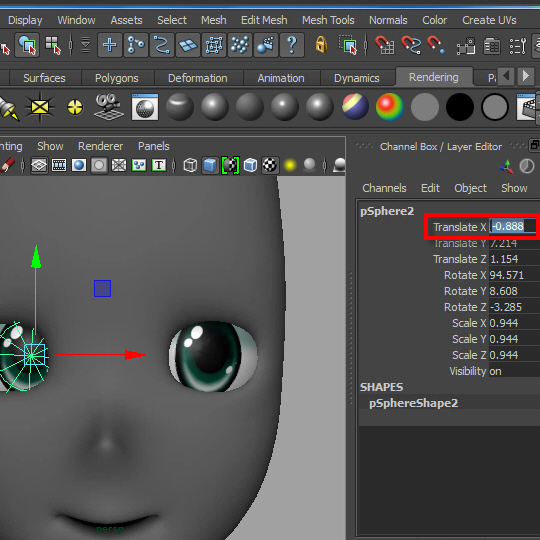The image size is (540, 540).
Task: Switch to the Deformation shelf tab
Action: click(x=198, y=78)
